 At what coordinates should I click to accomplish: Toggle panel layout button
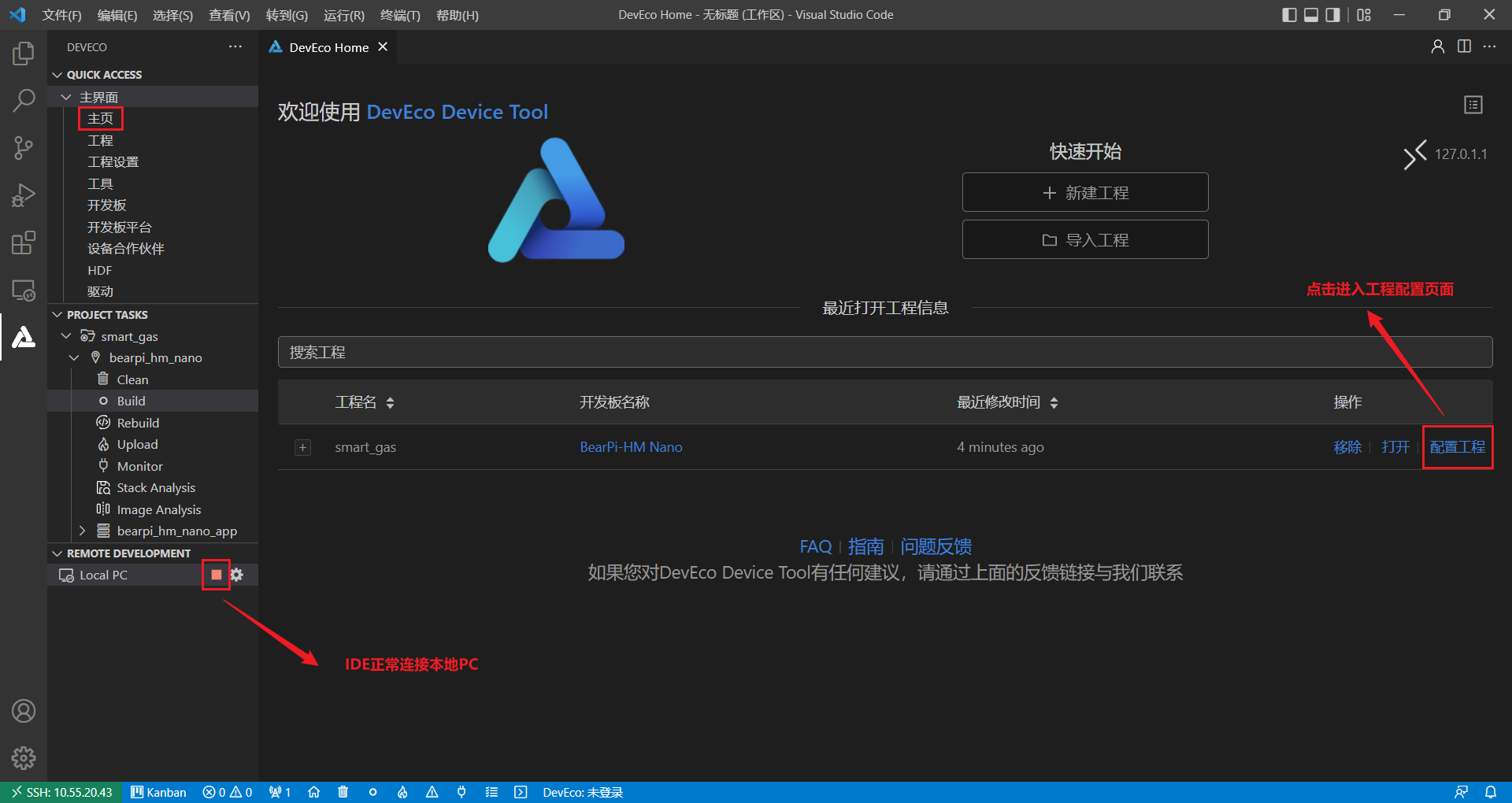pos(1311,15)
